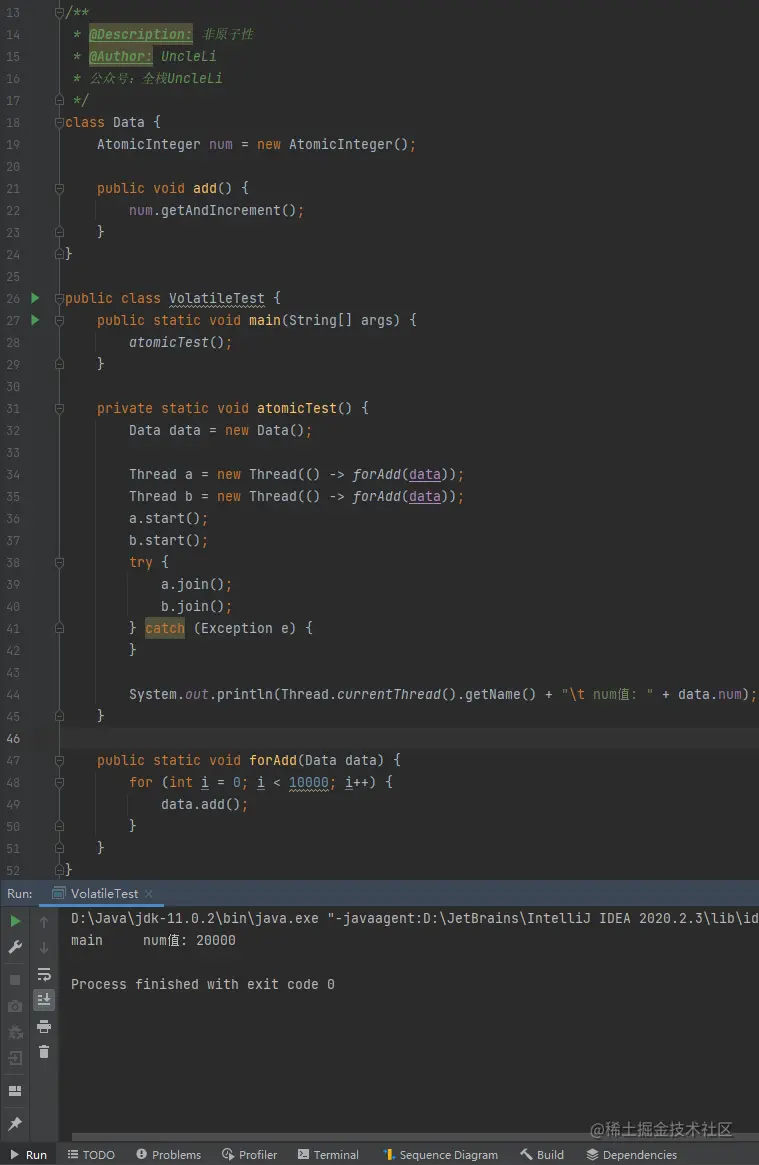Screen dimensions: 759x1165
Task: Click the highlighted catch keyword
Action: [165, 629]
